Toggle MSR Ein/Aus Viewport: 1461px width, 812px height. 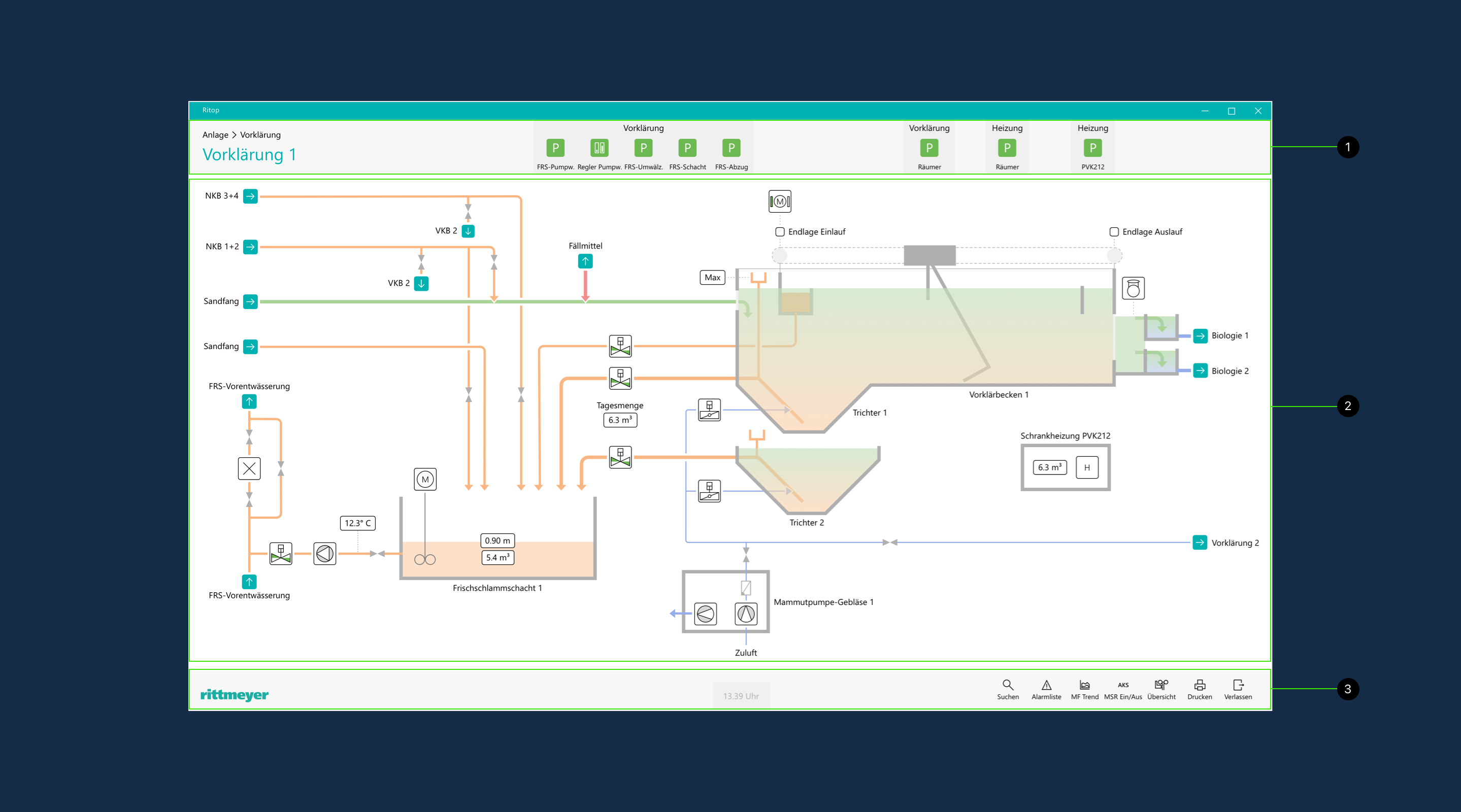pos(1123,689)
